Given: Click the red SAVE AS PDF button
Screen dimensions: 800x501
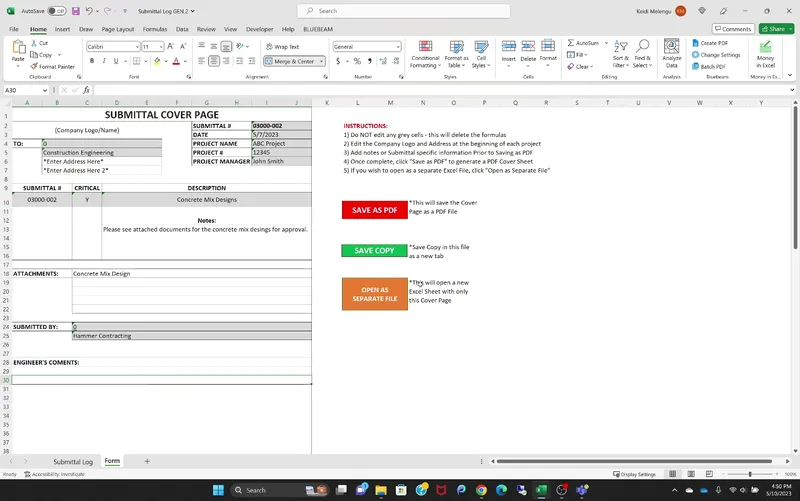Looking at the screenshot, I should click(x=374, y=210).
